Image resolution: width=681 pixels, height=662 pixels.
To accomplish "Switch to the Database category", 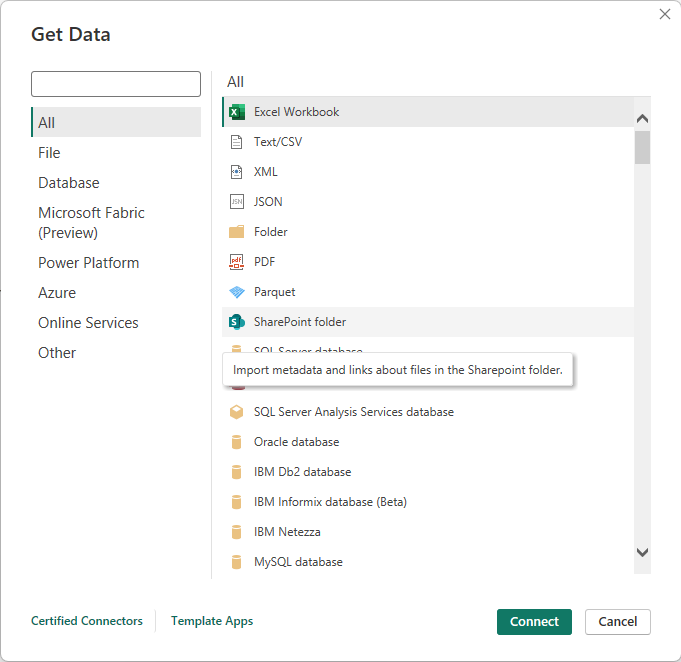I will point(69,183).
